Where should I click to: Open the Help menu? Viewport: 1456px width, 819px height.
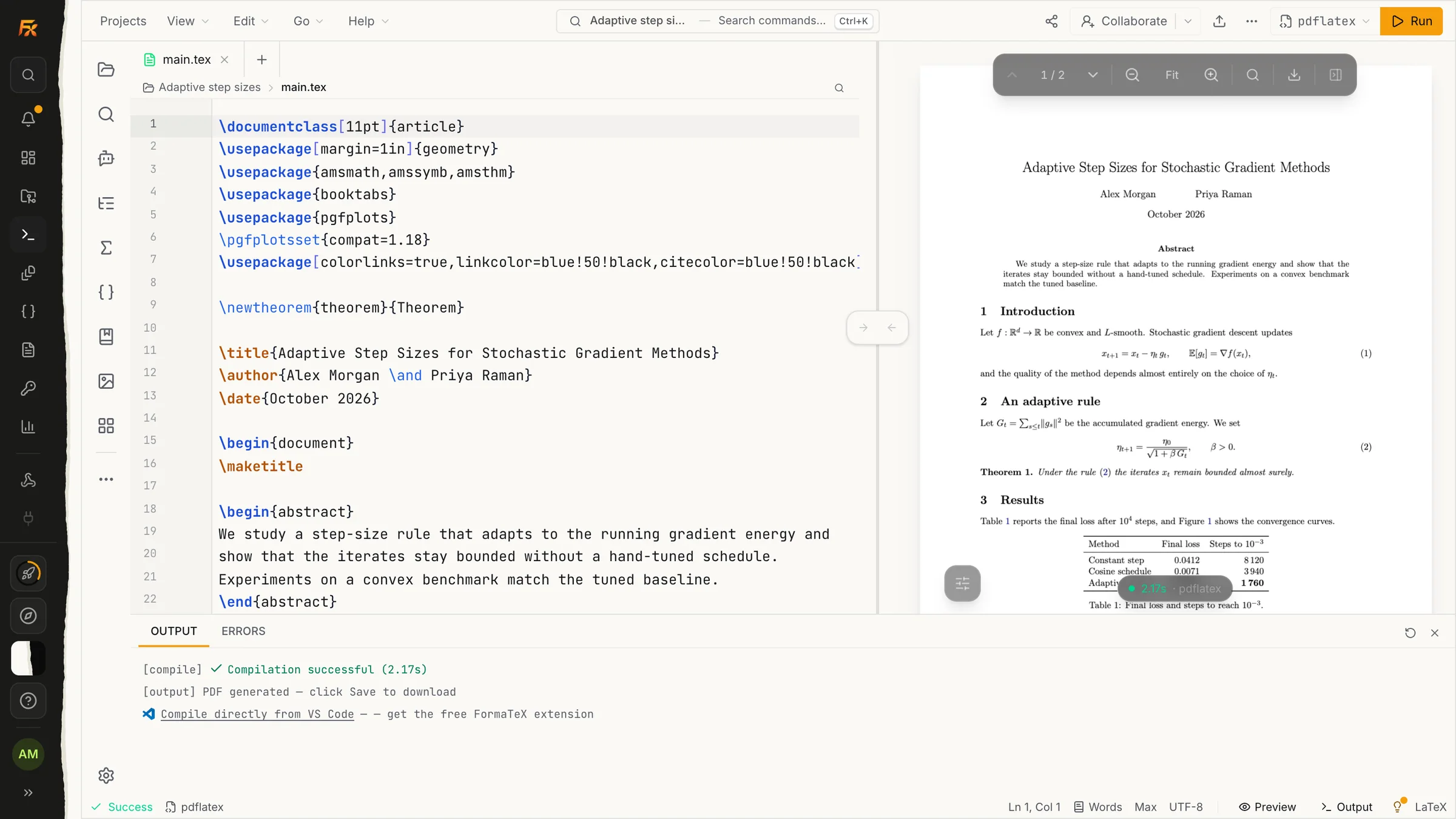tap(368, 21)
